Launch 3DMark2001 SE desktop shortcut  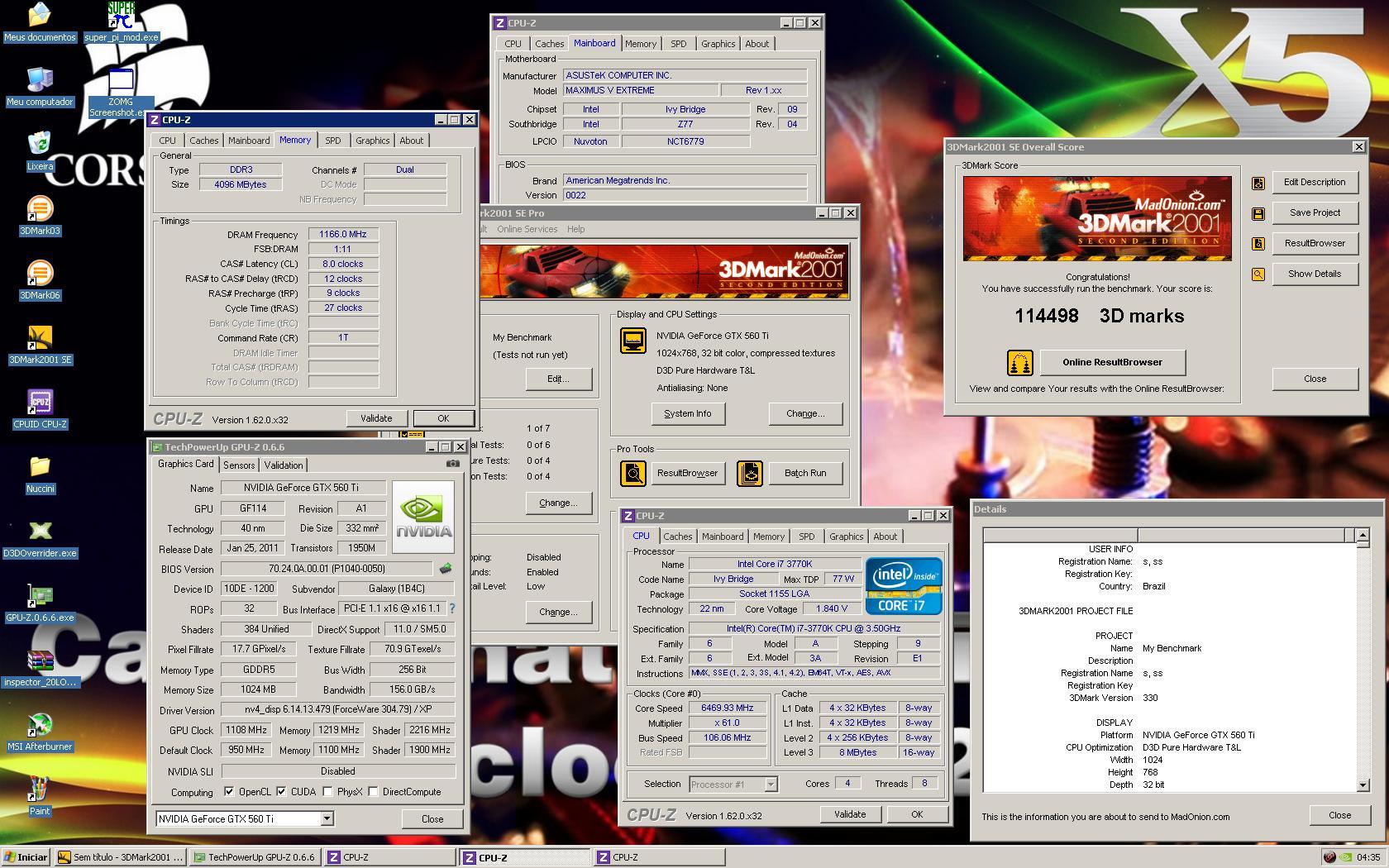[40, 345]
